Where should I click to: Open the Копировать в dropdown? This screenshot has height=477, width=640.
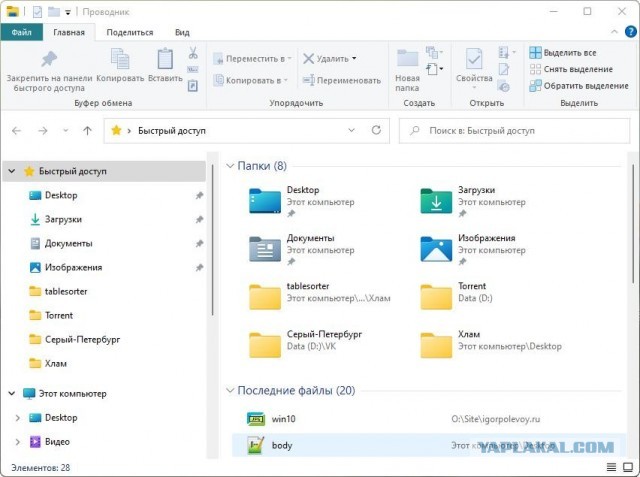coord(251,80)
